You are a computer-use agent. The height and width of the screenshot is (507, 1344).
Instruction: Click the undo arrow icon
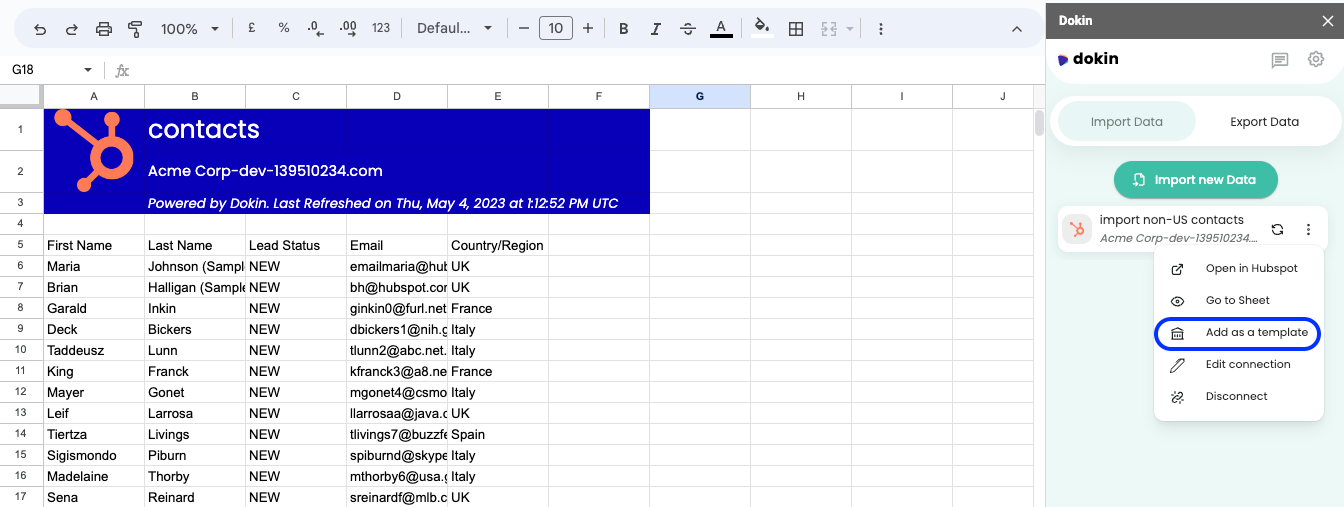40,29
